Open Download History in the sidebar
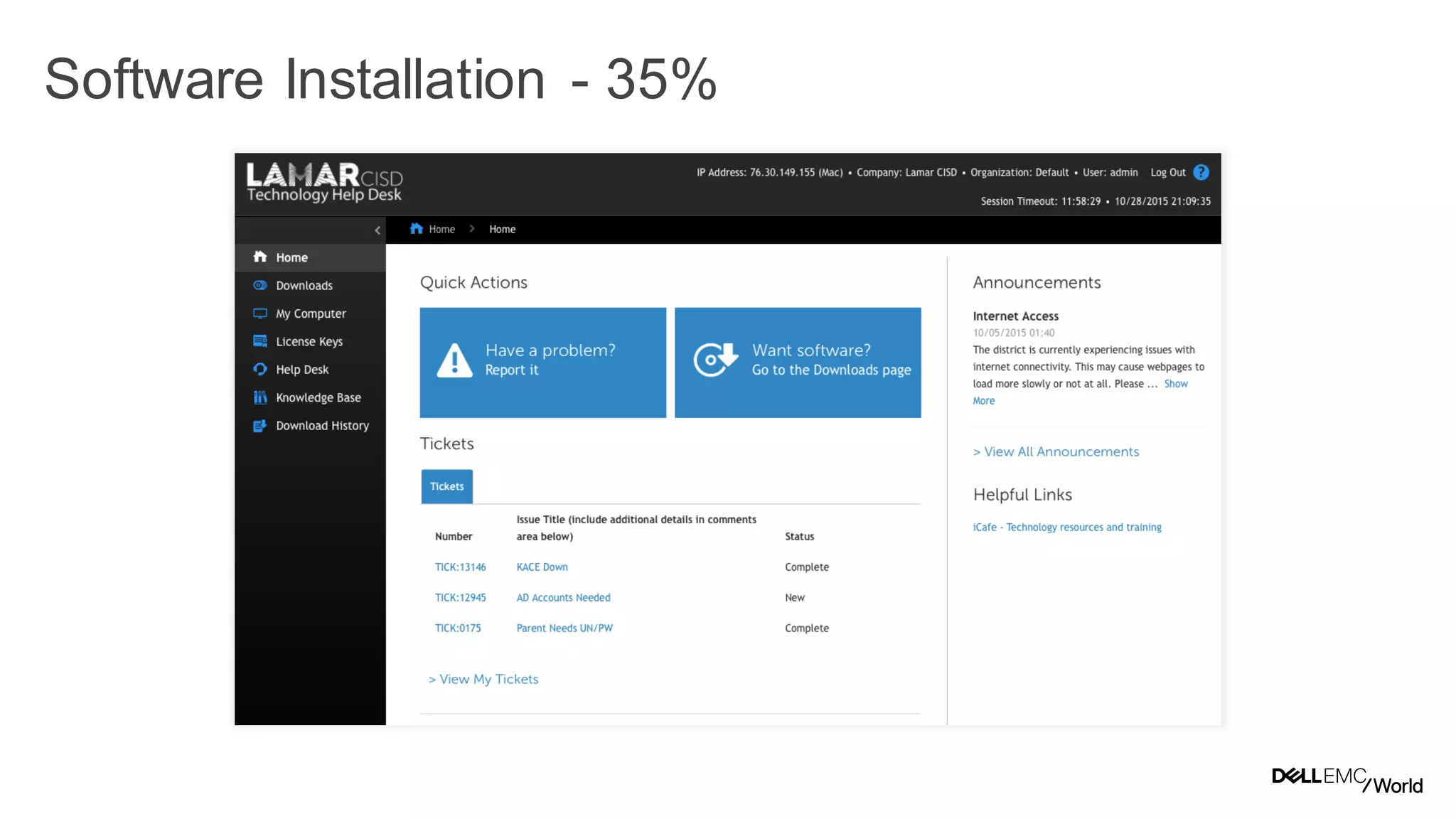 [311, 425]
